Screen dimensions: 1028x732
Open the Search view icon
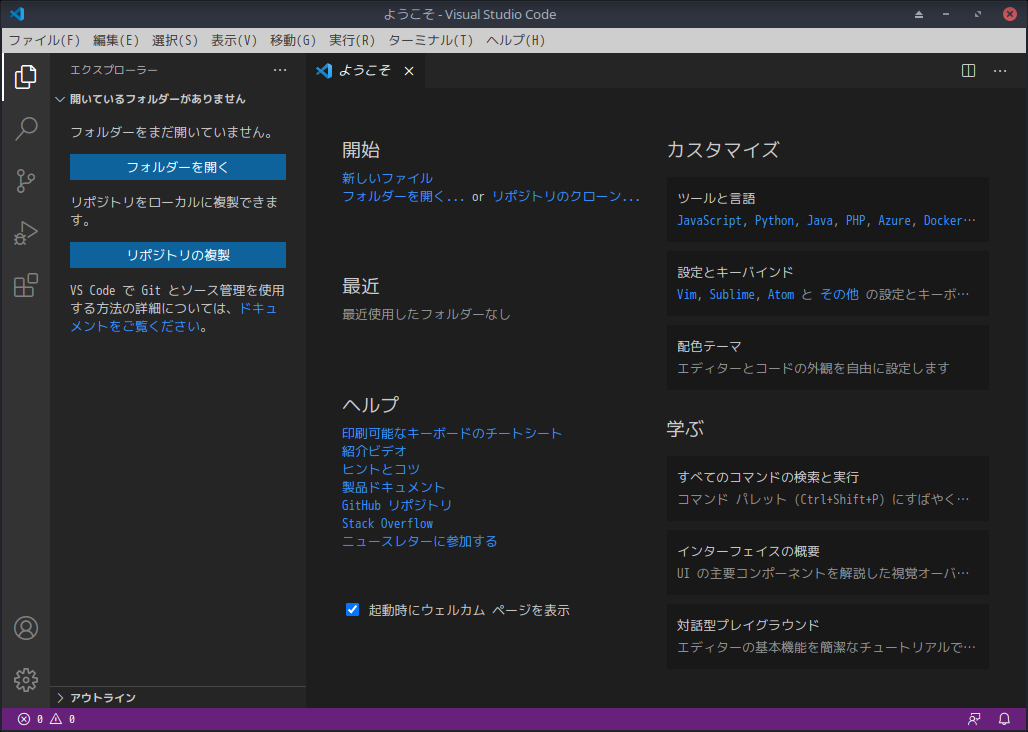26,128
